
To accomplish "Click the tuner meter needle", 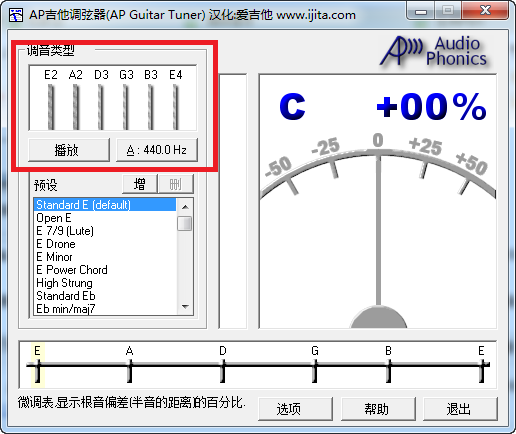I will [x=378, y=230].
